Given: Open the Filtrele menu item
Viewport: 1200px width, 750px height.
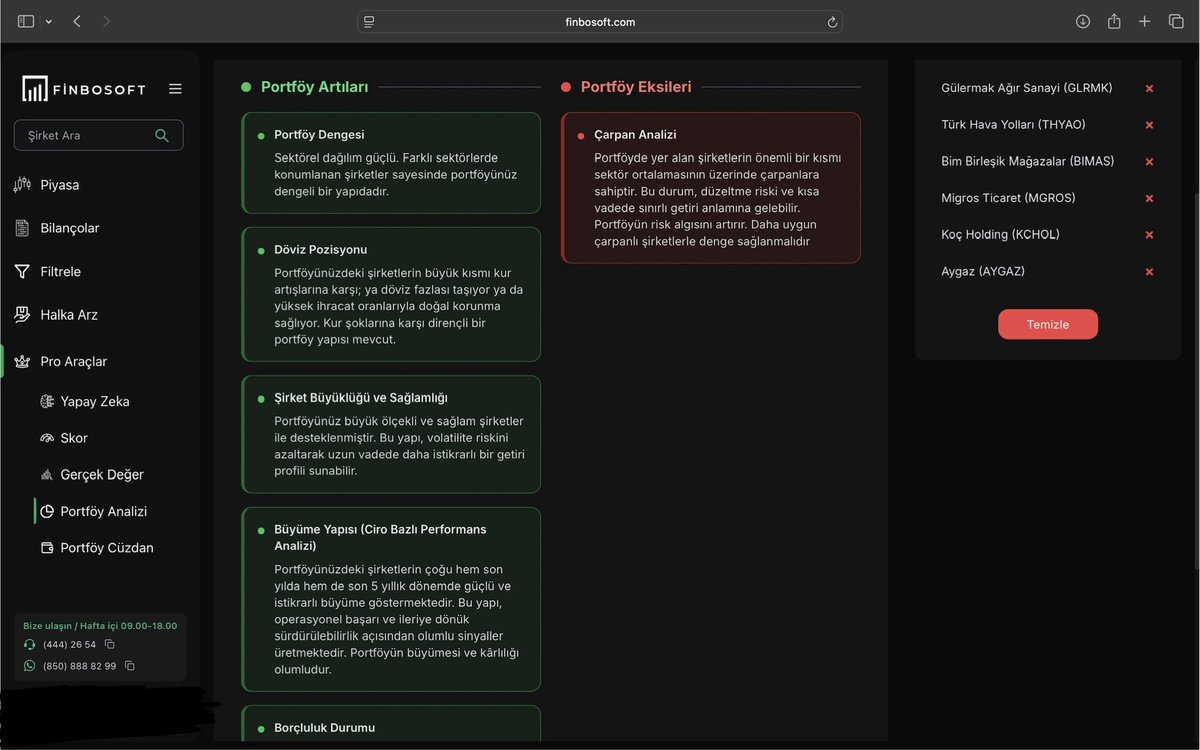Looking at the screenshot, I should (61, 271).
